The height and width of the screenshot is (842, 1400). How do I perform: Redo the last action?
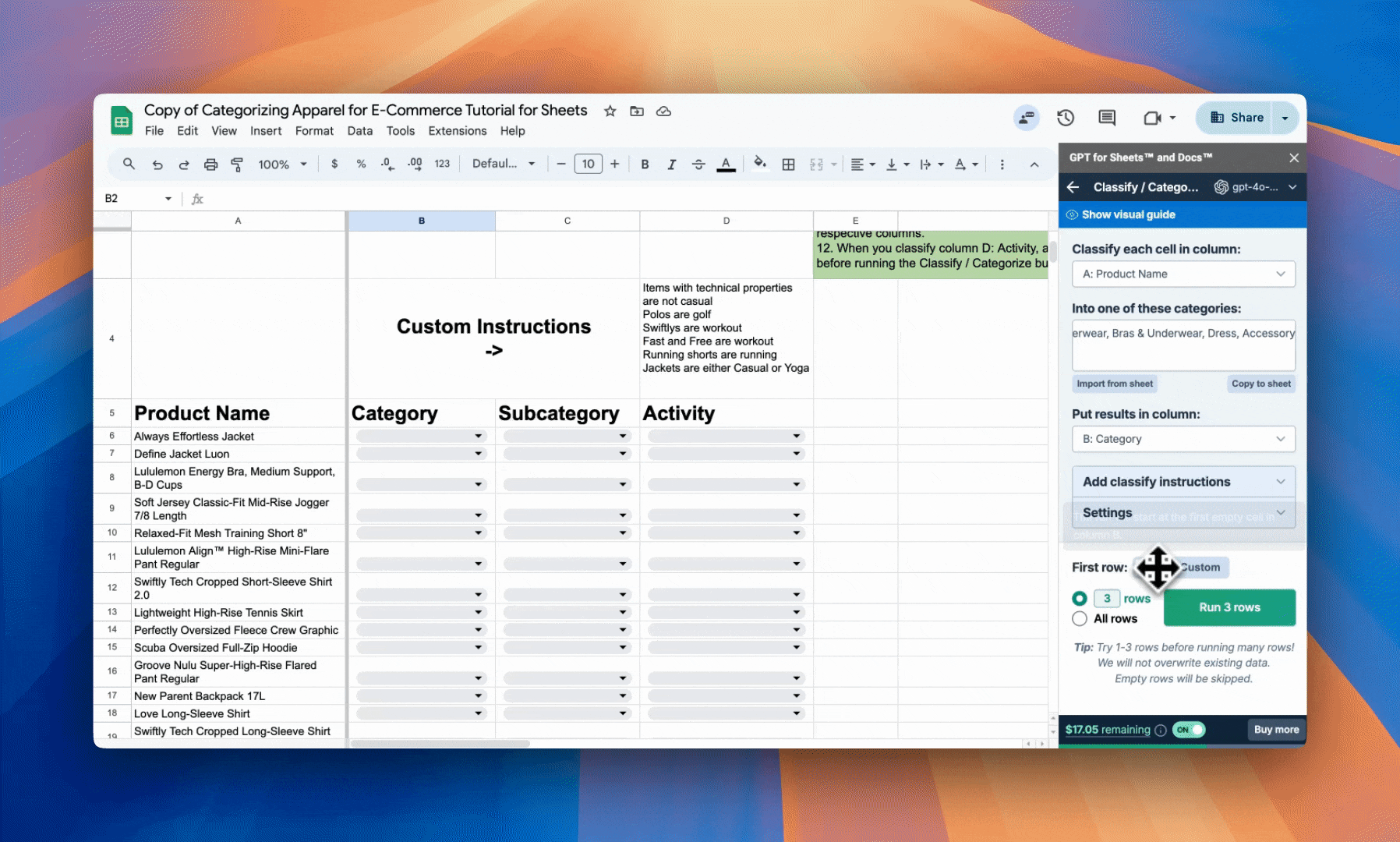tap(184, 165)
